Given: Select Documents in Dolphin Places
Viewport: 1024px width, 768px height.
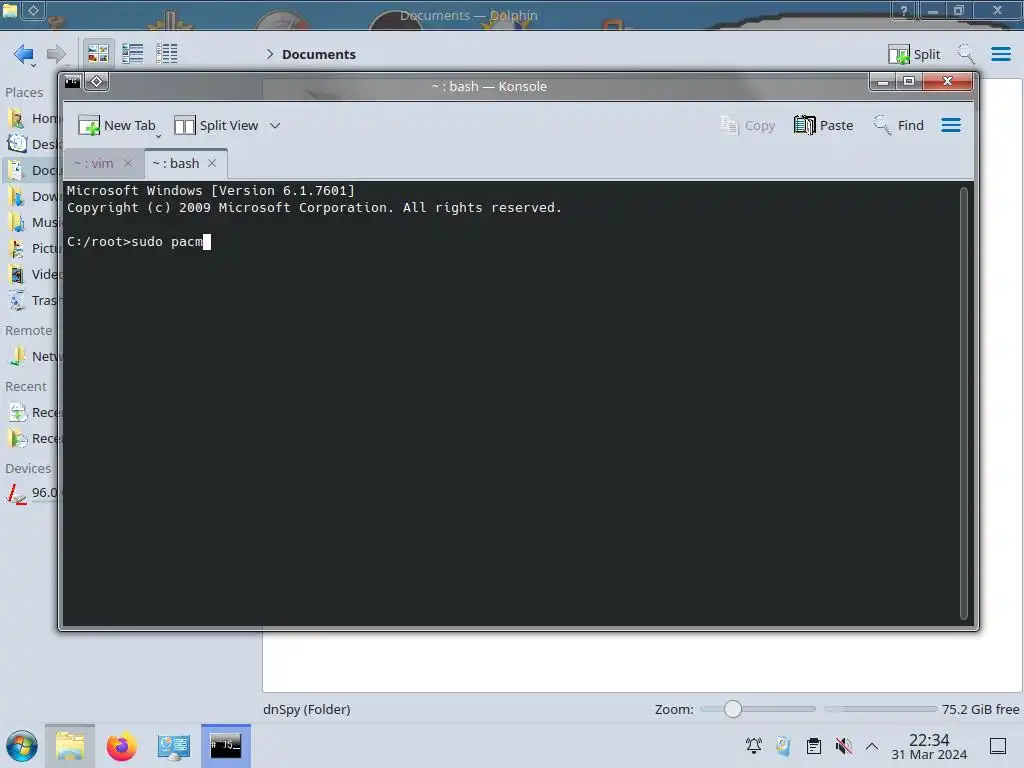Looking at the screenshot, I should tap(31, 170).
